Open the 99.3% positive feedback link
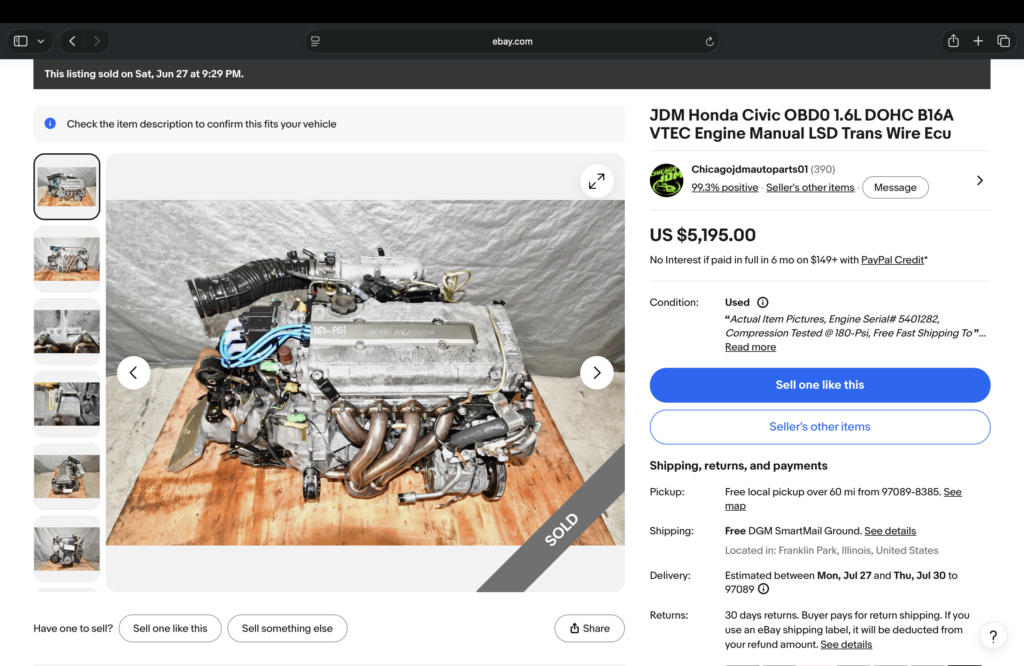This screenshot has width=1024, height=666. coord(724,187)
